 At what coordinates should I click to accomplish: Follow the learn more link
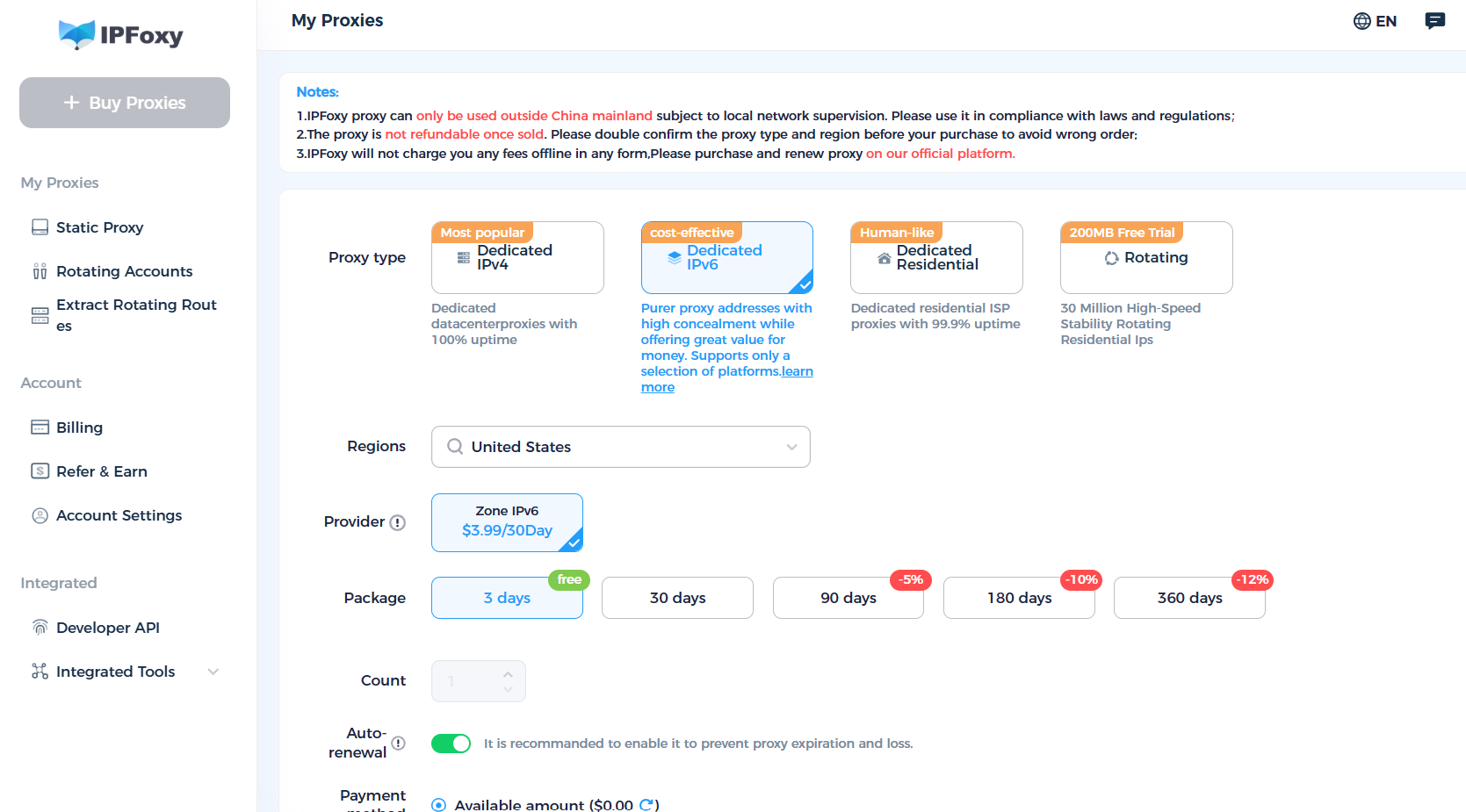[x=658, y=387]
